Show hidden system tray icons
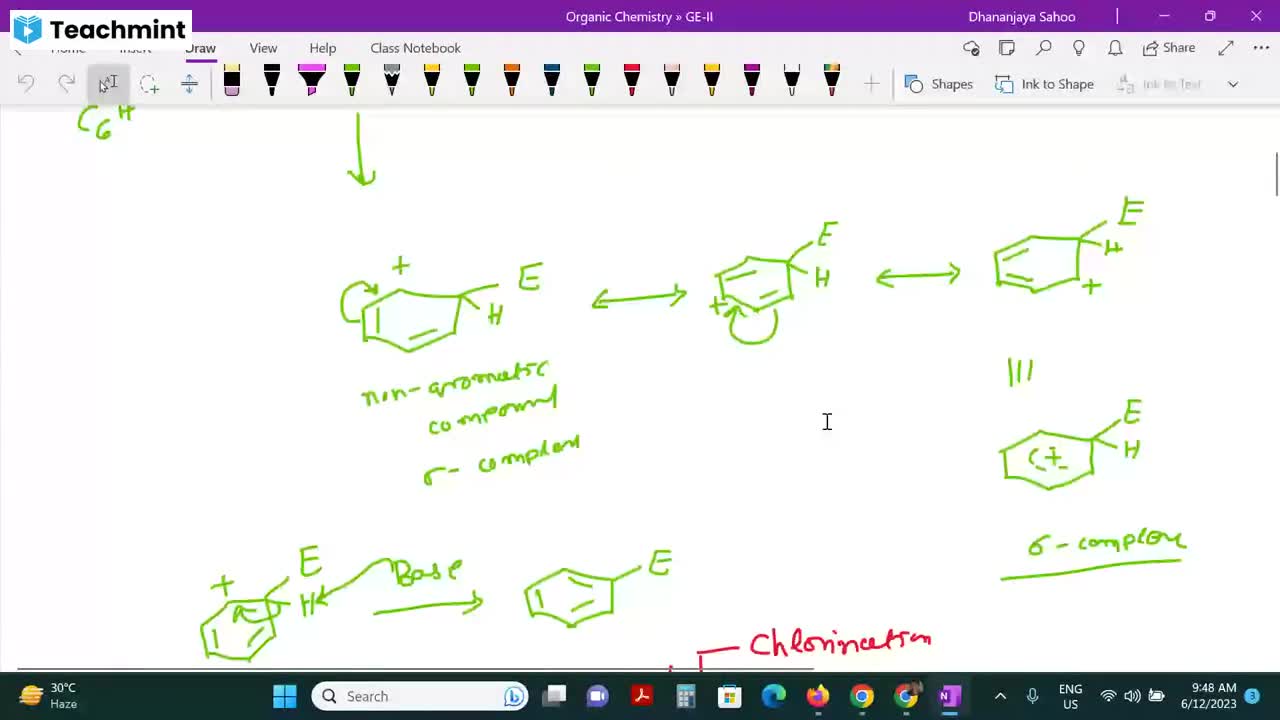The image size is (1280, 720). point(1000,696)
